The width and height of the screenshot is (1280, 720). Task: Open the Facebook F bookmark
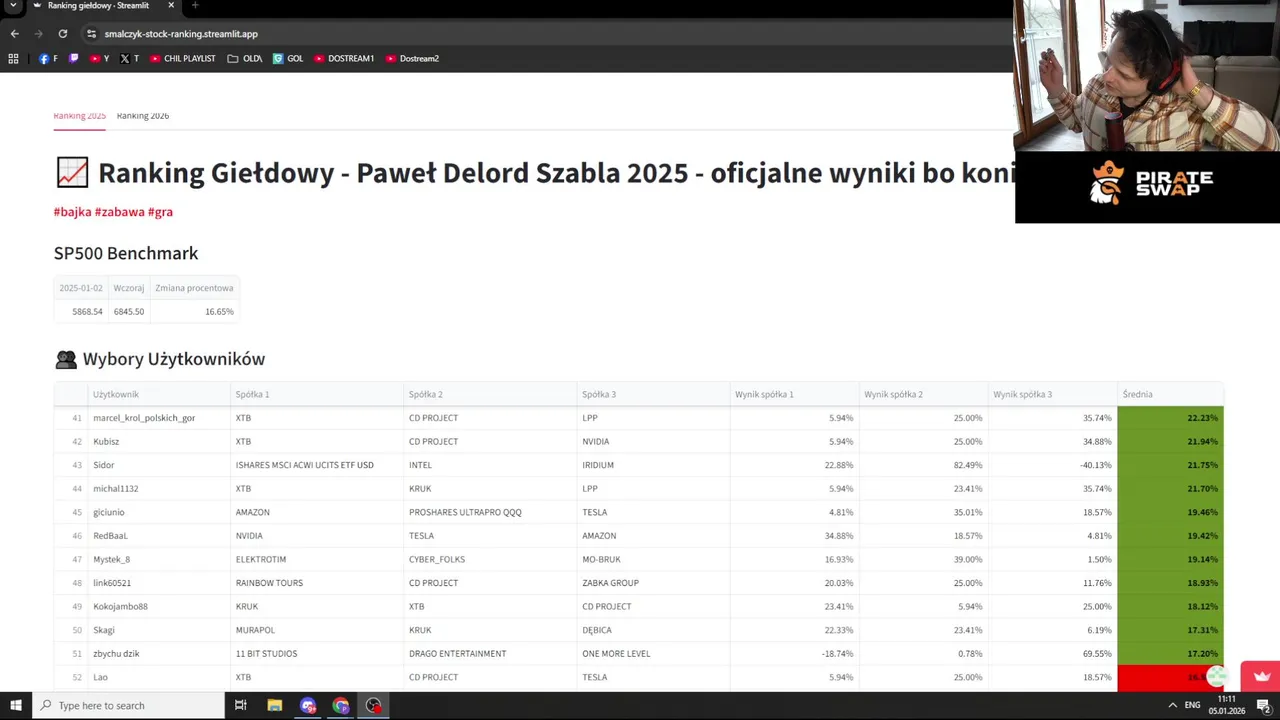(48, 58)
